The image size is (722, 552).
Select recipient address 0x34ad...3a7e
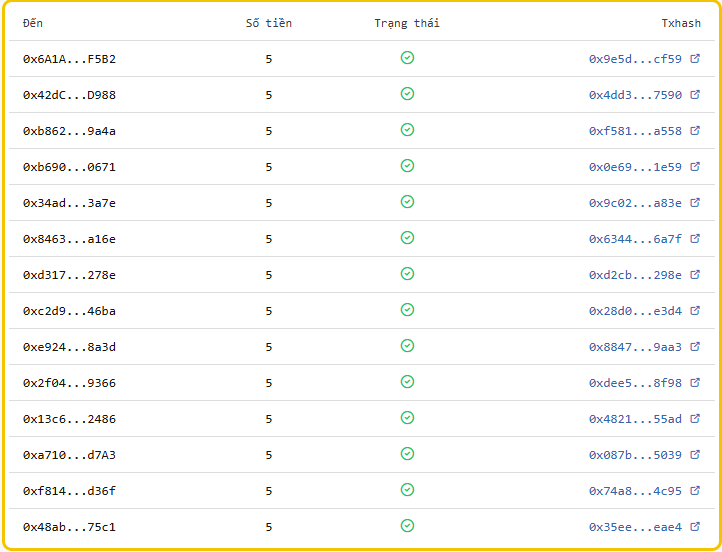(69, 203)
